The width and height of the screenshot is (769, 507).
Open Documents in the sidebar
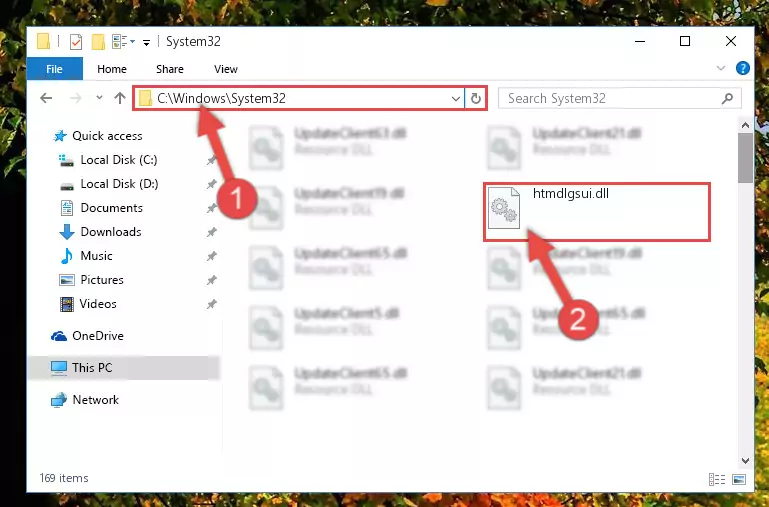point(101,208)
